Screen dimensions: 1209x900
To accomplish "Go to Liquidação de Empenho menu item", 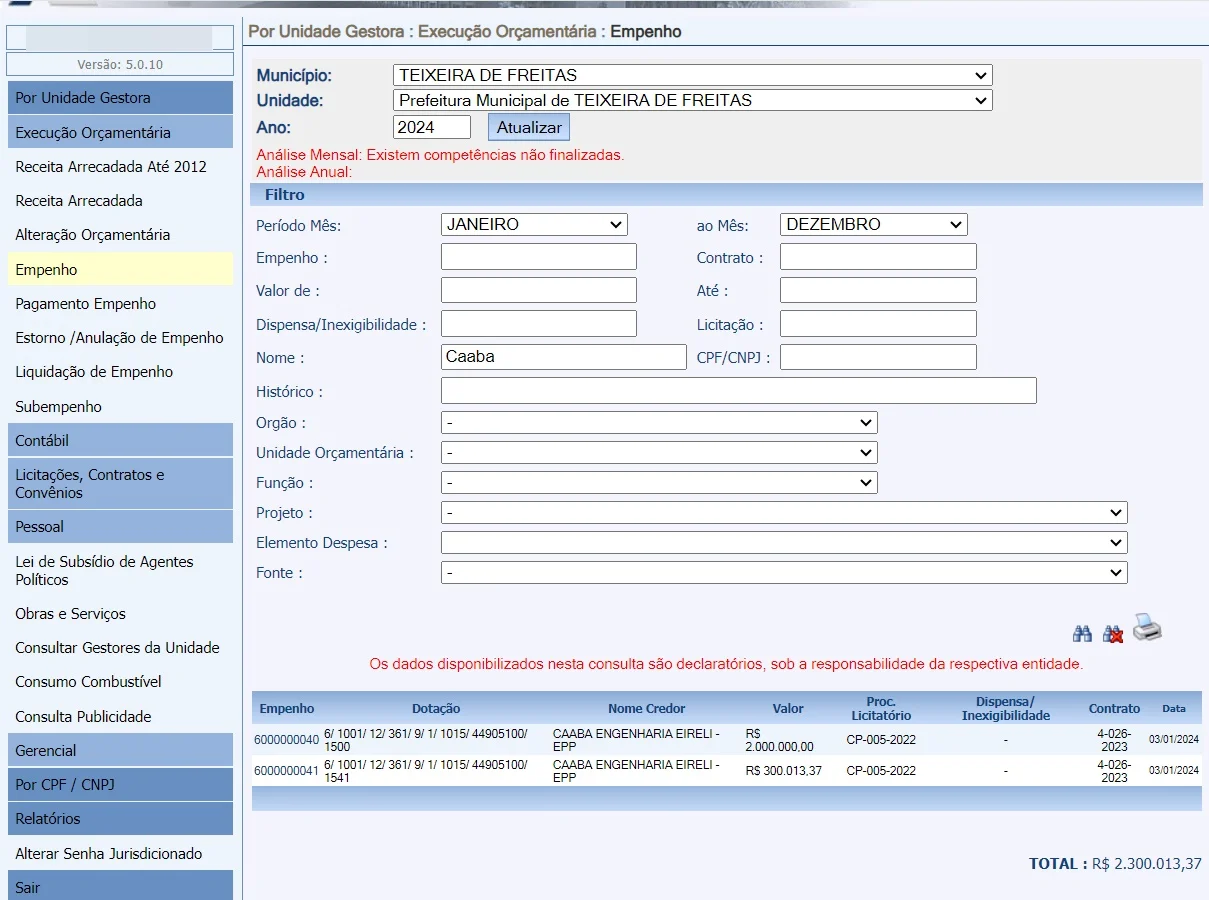I will click(94, 372).
